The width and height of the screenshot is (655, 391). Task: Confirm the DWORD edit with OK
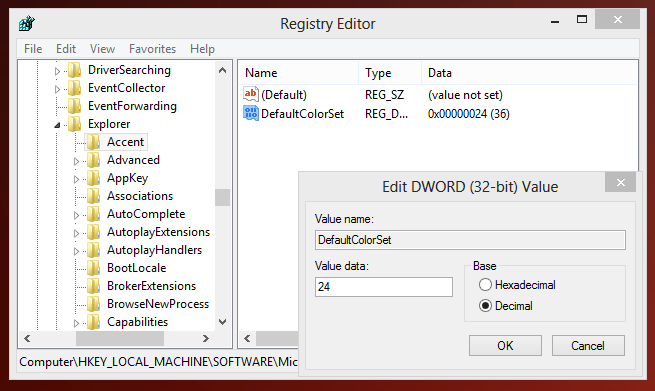tap(505, 345)
